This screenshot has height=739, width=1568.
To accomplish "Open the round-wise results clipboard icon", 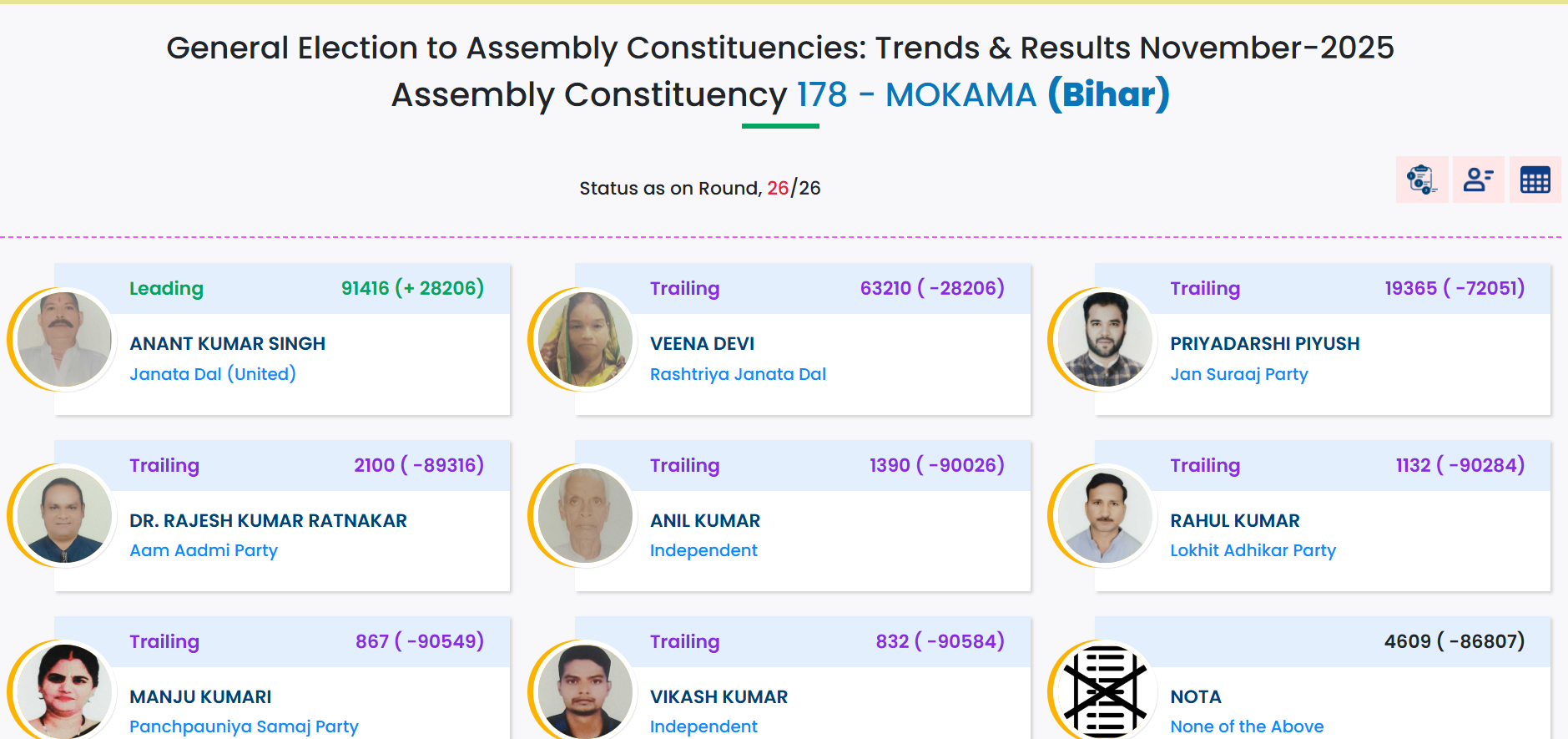I will pyautogui.click(x=1421, y=180).
